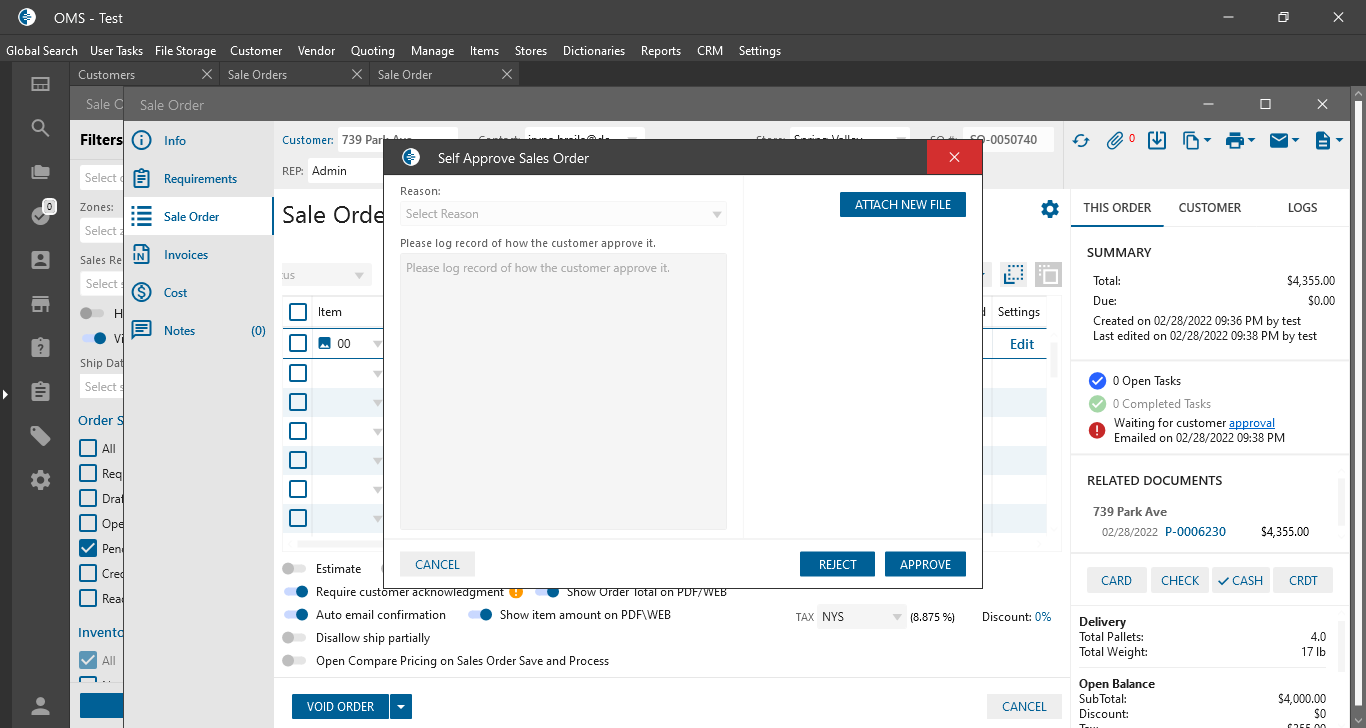Open the NYS tax dropdown
The image size is (1366, 728).
862,617
